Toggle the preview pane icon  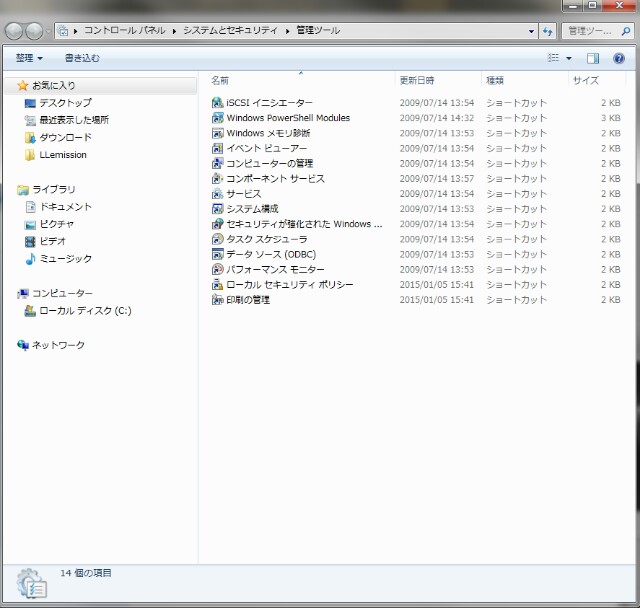coord(593,58)
